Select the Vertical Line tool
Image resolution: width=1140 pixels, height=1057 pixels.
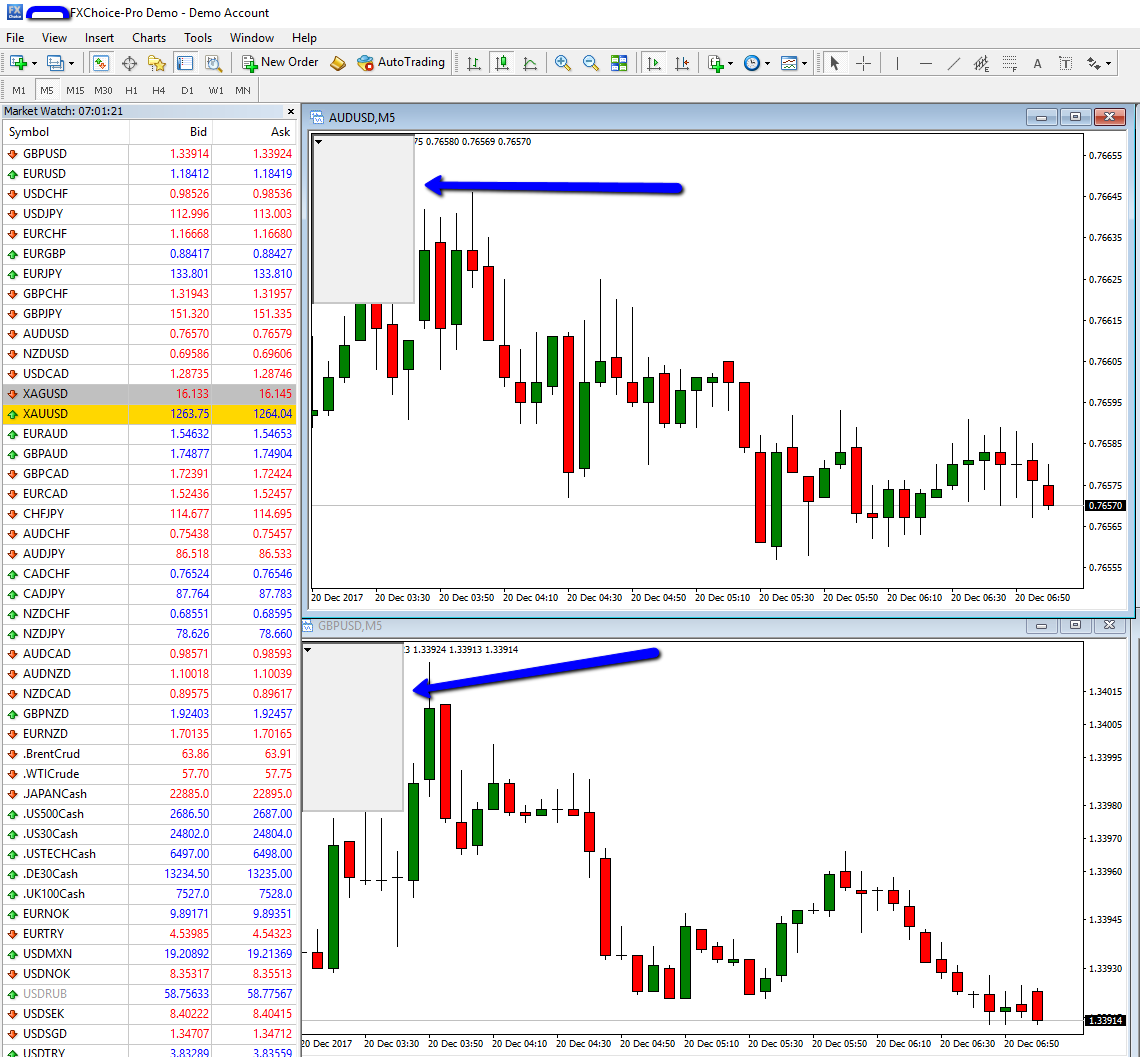[897, 63]
